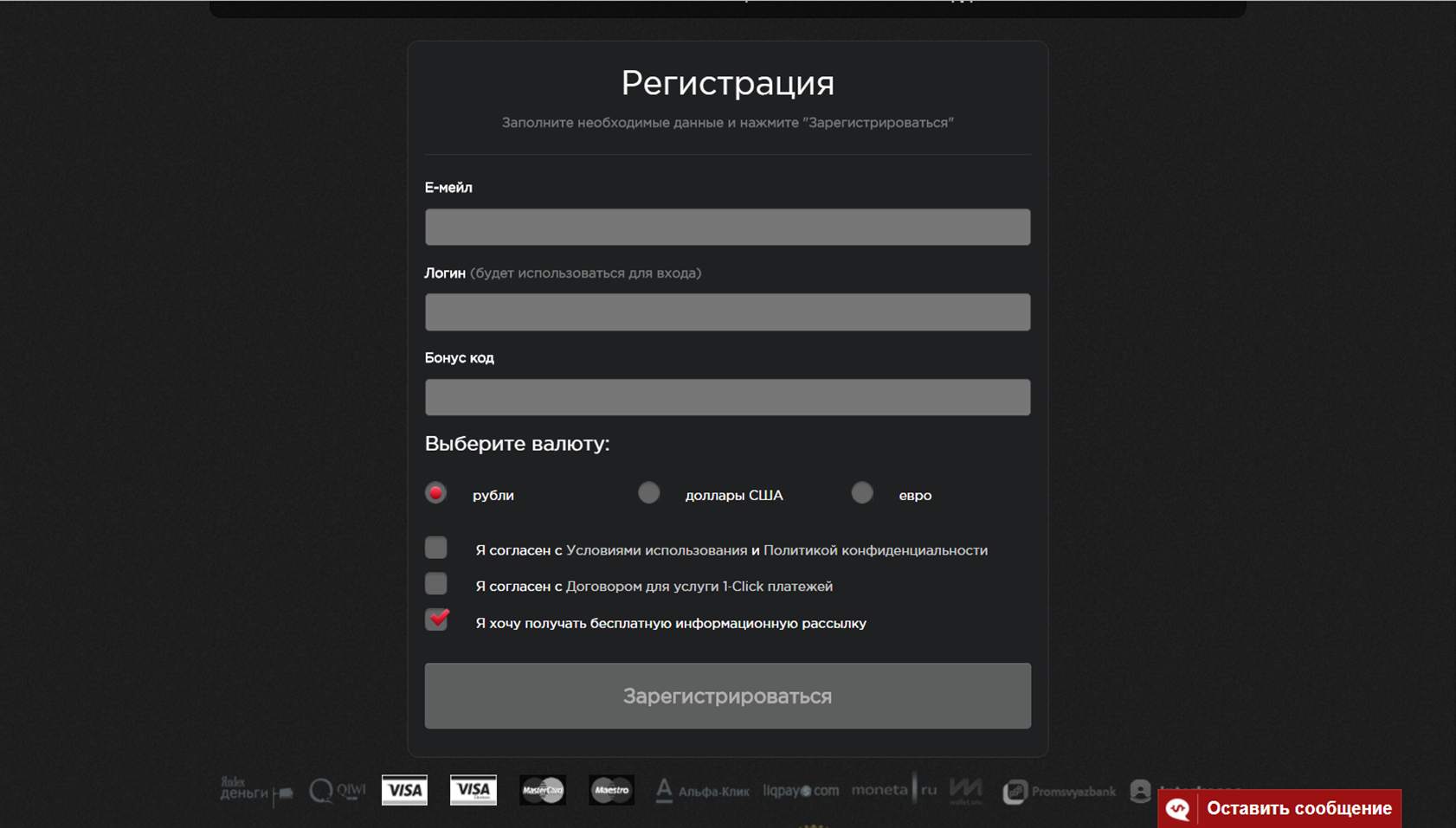
Task: Check the terms of use agreement box
Action: tap(436, 548)
